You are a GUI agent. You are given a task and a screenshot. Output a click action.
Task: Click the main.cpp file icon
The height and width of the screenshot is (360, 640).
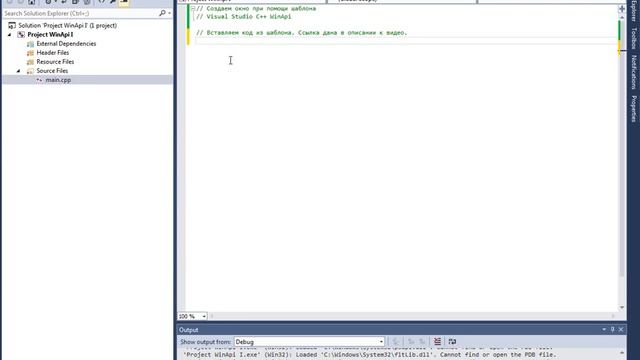point(39,80)
